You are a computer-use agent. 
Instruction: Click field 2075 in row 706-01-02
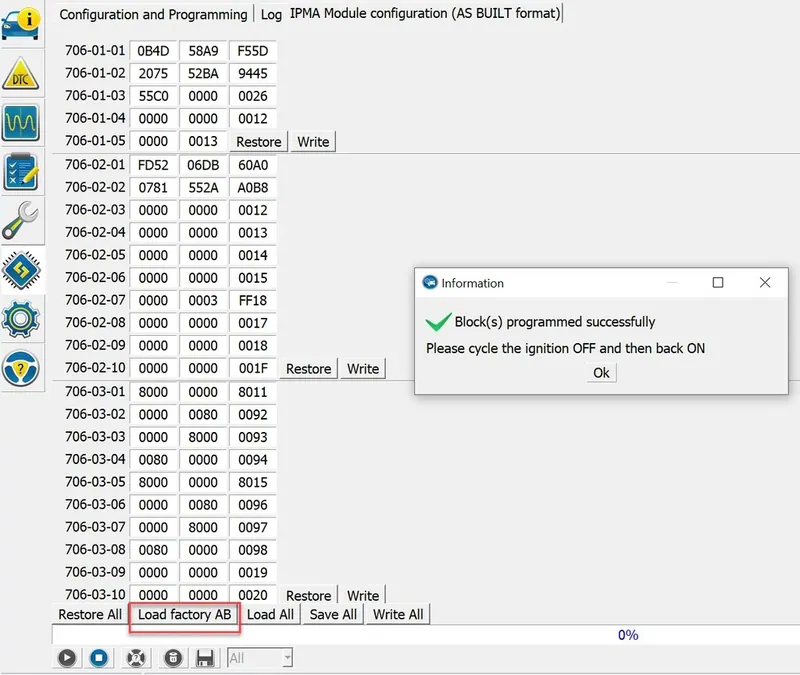click(x=153, y=73)
